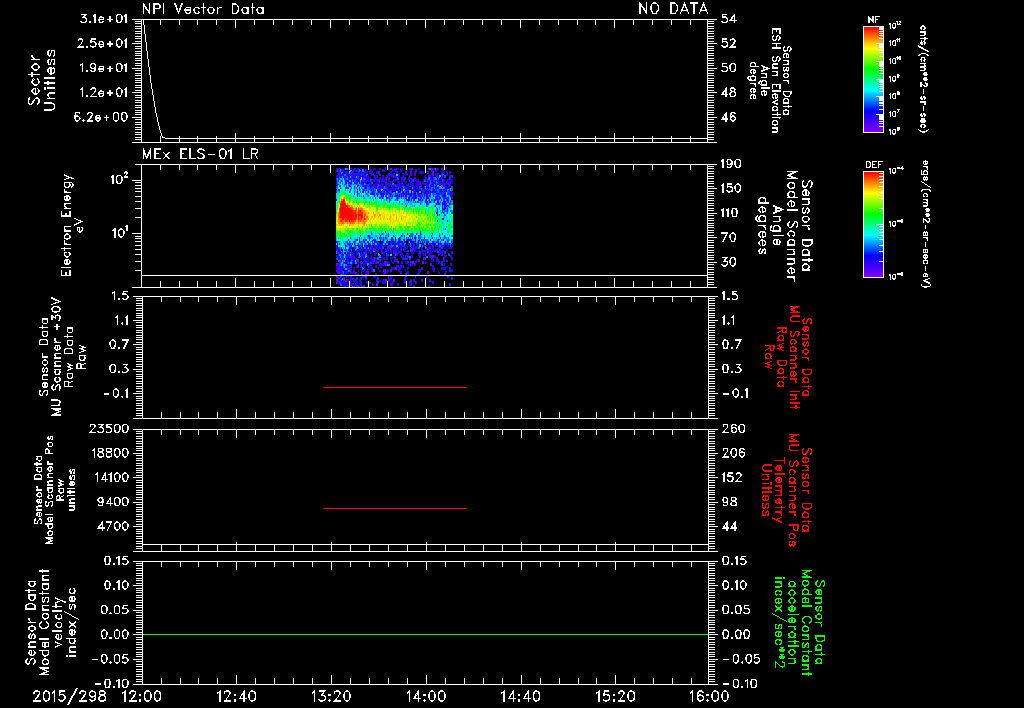This screenshot has width=1024, height=708.
Task: Click the red line in MU Scanner +30V panel
Action: (395, 387)
